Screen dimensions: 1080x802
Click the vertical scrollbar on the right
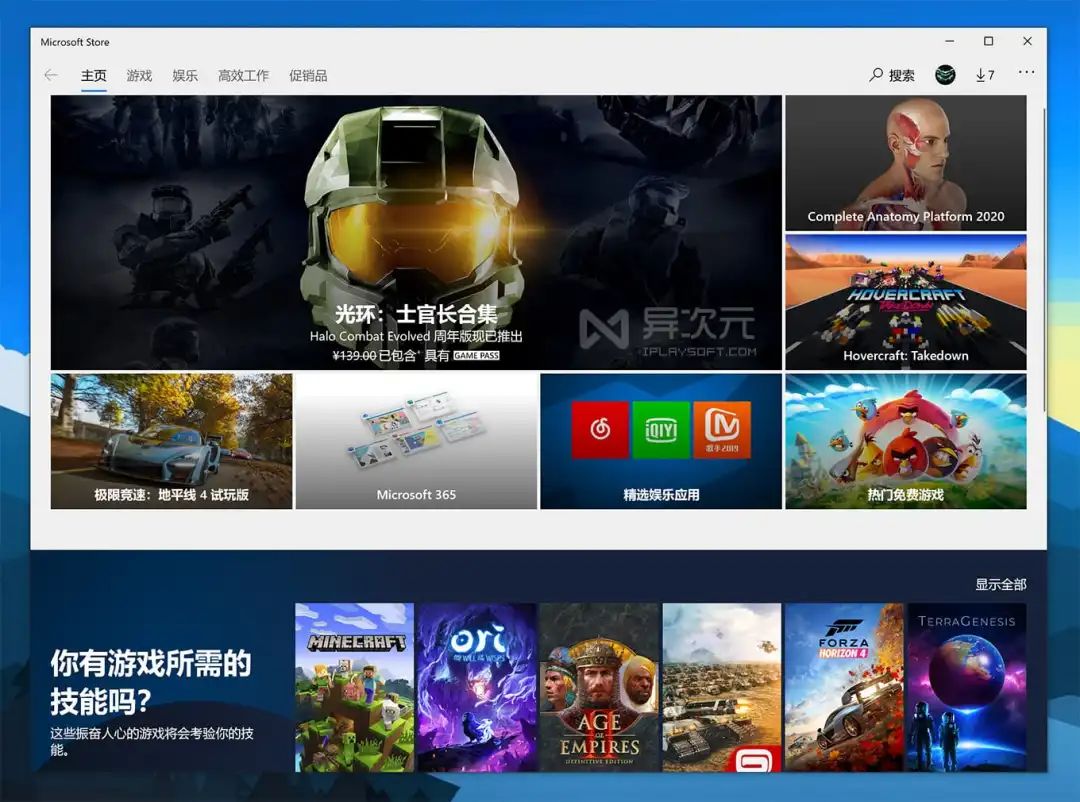[x=1043, y=250]
